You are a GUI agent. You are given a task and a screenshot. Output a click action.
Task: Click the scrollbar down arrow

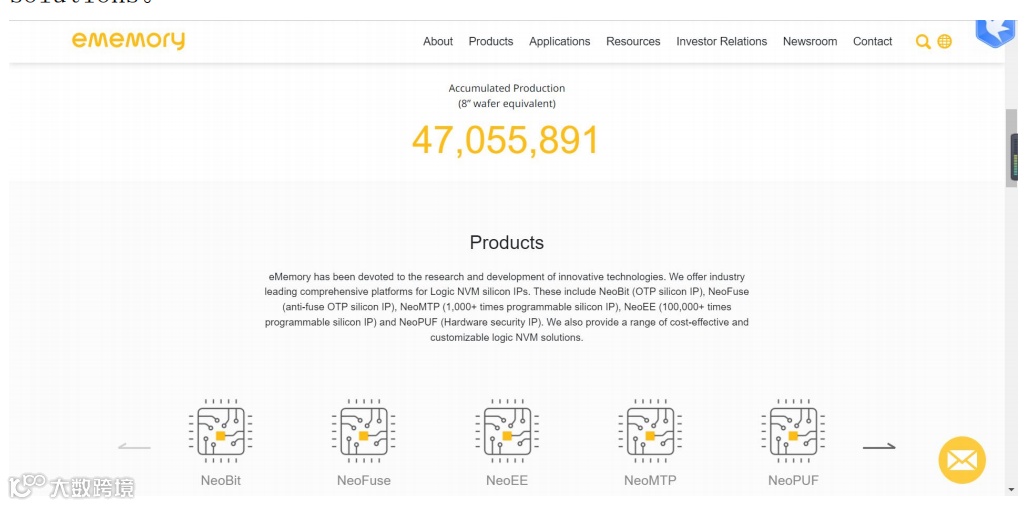1011,490
